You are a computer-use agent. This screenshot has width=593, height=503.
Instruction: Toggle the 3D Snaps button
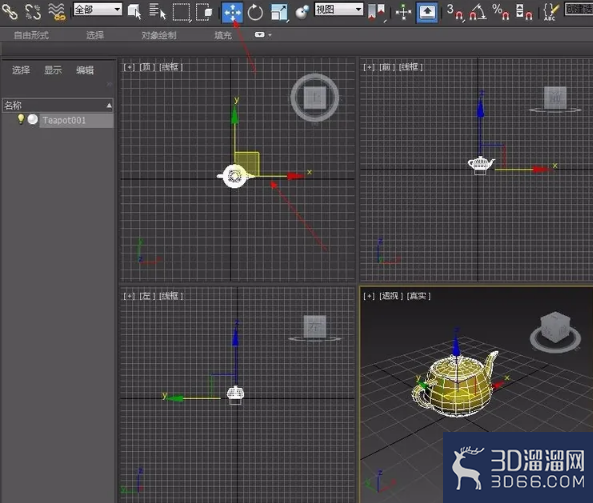coord(455,12)
